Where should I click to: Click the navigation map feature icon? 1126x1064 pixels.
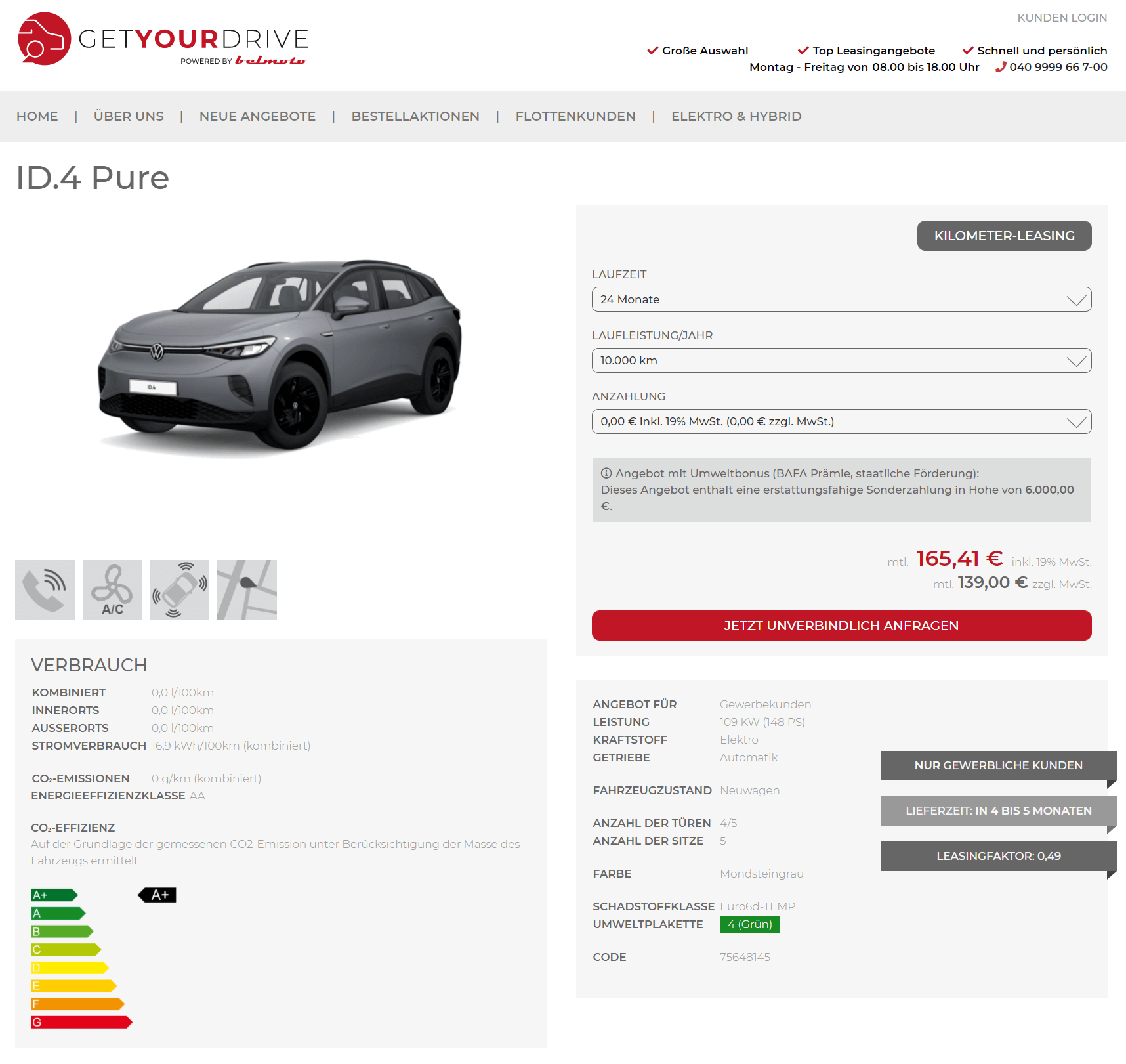click(247, 589)
